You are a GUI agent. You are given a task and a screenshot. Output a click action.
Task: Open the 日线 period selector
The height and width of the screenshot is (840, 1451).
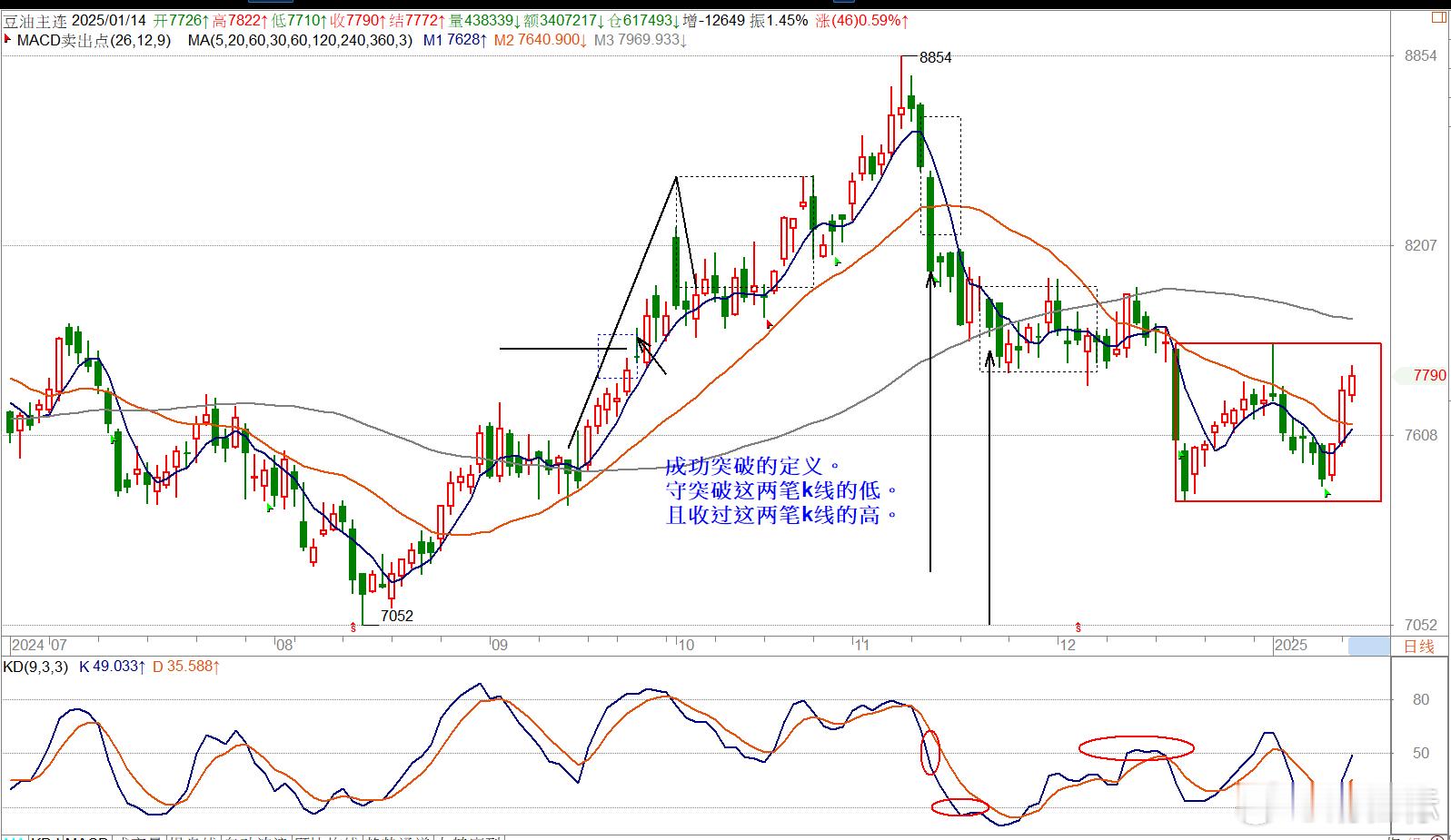[1419, 646]
